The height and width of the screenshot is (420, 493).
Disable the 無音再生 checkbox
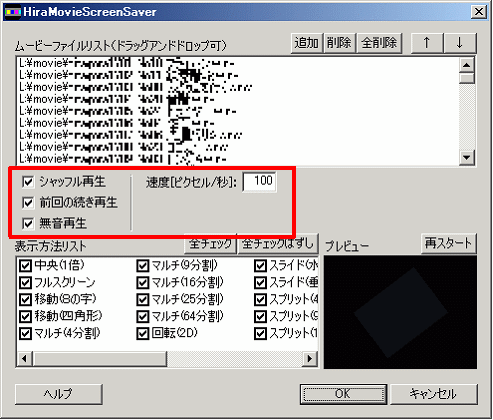tap(28, 223)
